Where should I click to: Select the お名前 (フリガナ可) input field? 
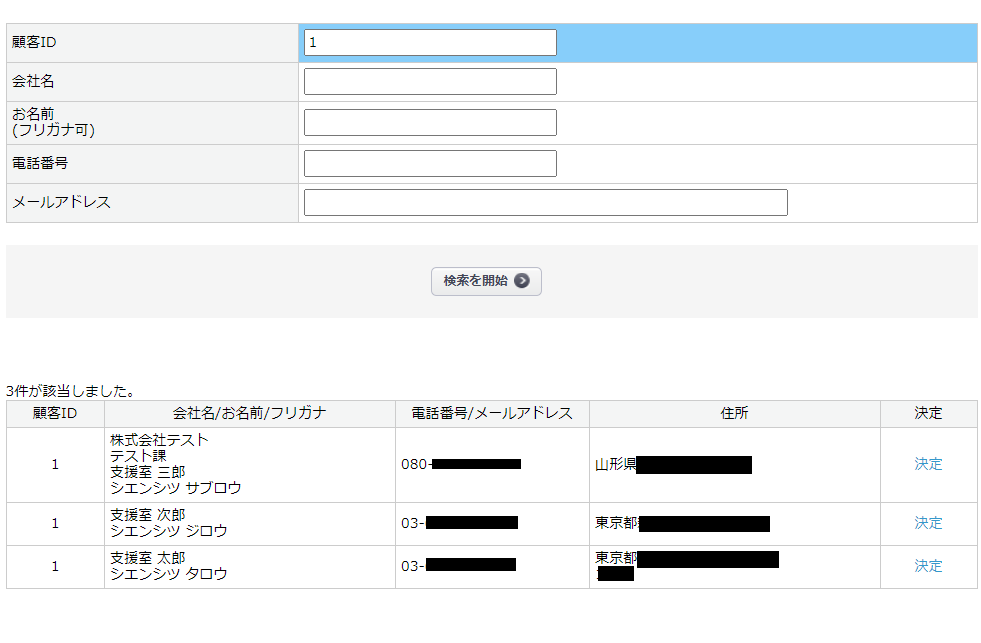coord(430,123)
